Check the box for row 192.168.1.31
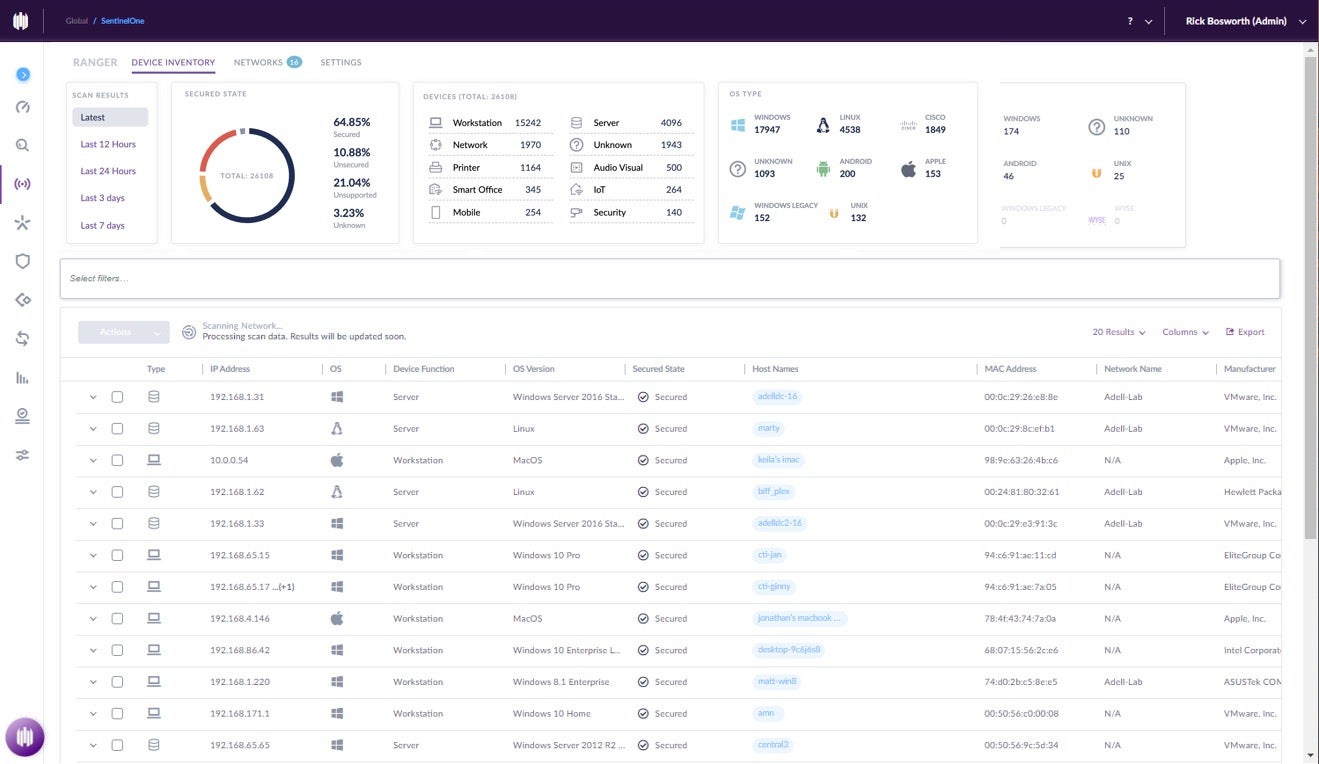The width and height of the screenshot is (1319, 764). (117, 397)
